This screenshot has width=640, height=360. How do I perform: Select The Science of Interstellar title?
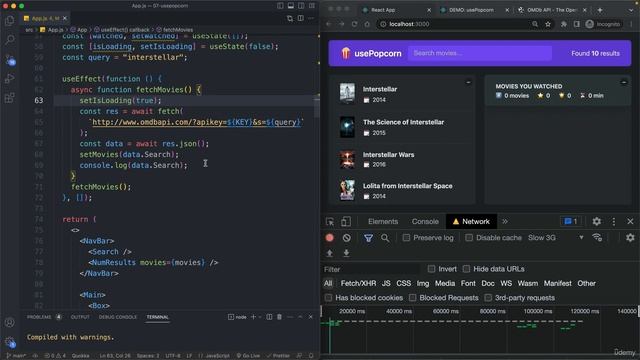(403, 122)
